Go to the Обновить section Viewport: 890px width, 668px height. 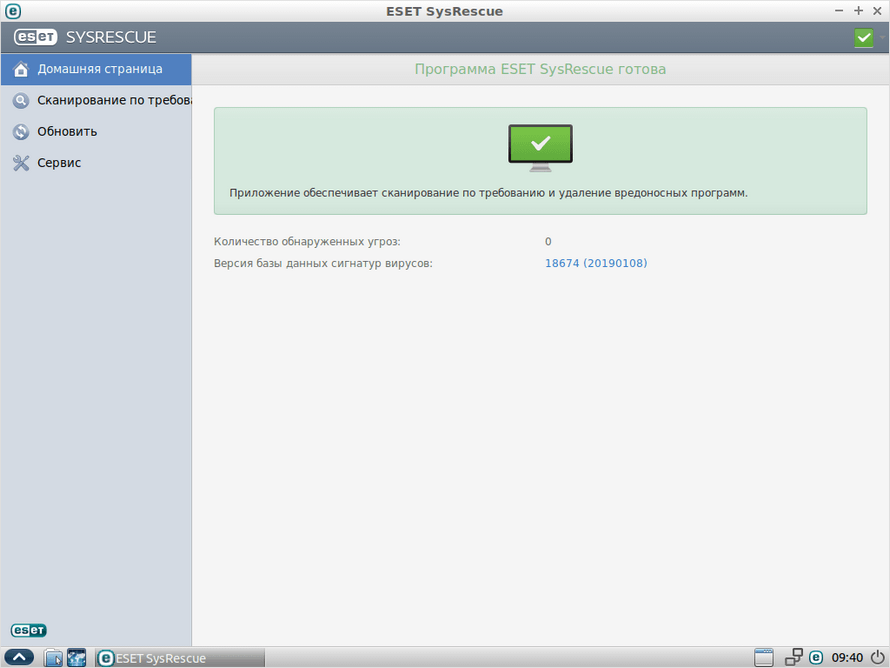67,132
